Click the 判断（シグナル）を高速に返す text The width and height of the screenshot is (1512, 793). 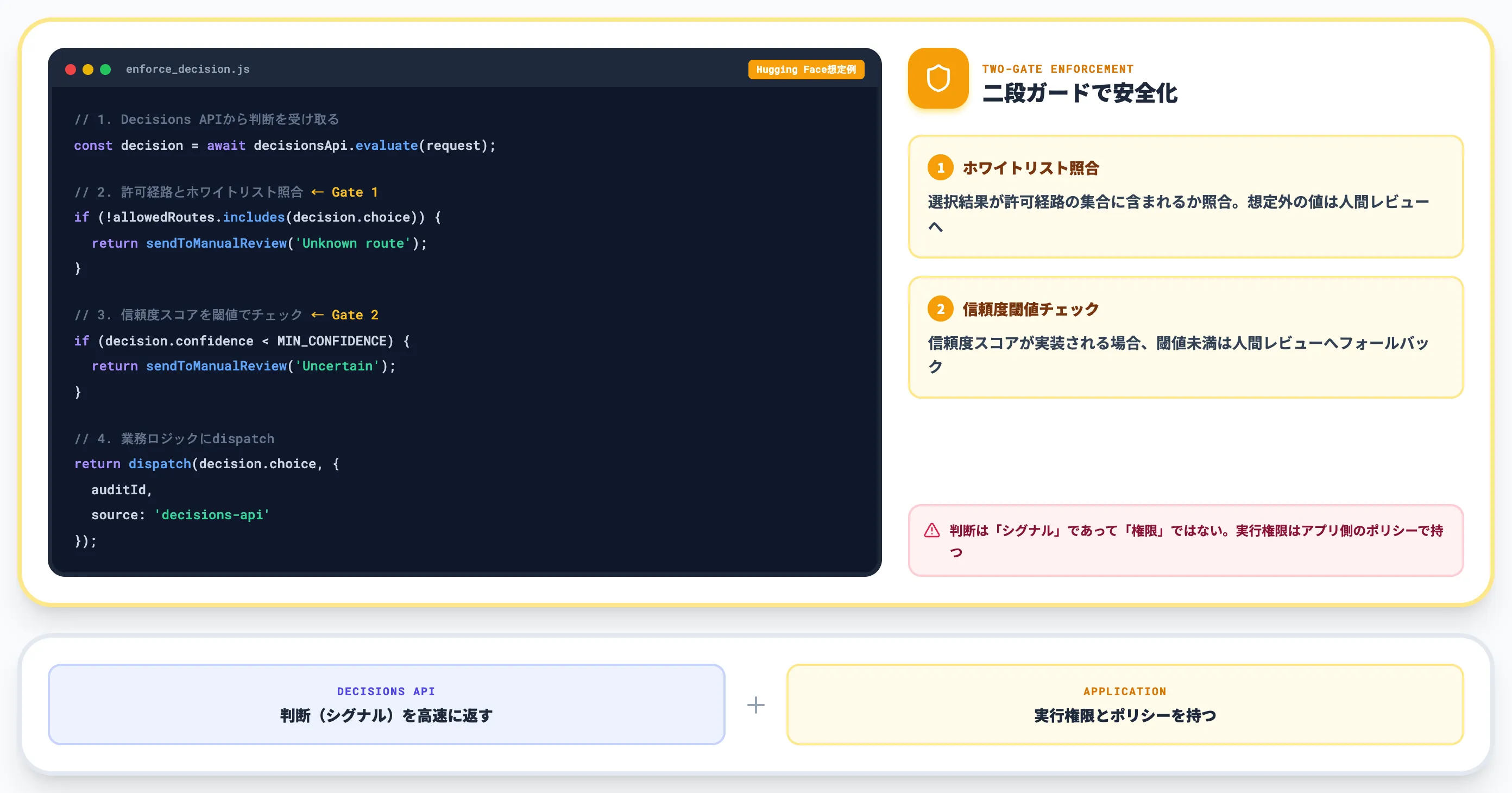point(386,715)
